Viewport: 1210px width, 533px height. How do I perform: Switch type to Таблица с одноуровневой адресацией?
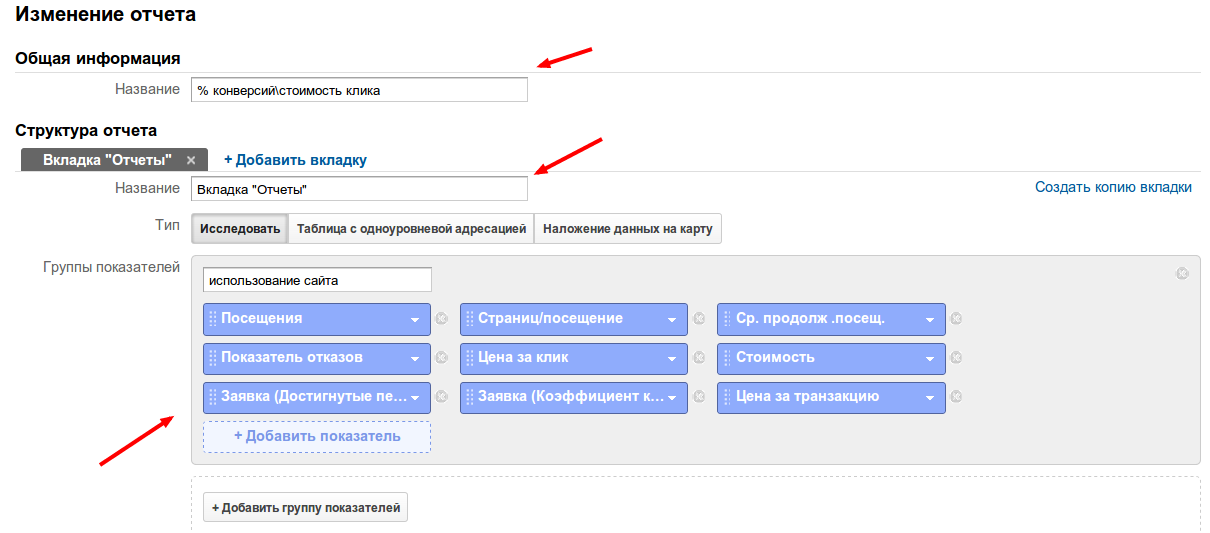click(411, 229)
